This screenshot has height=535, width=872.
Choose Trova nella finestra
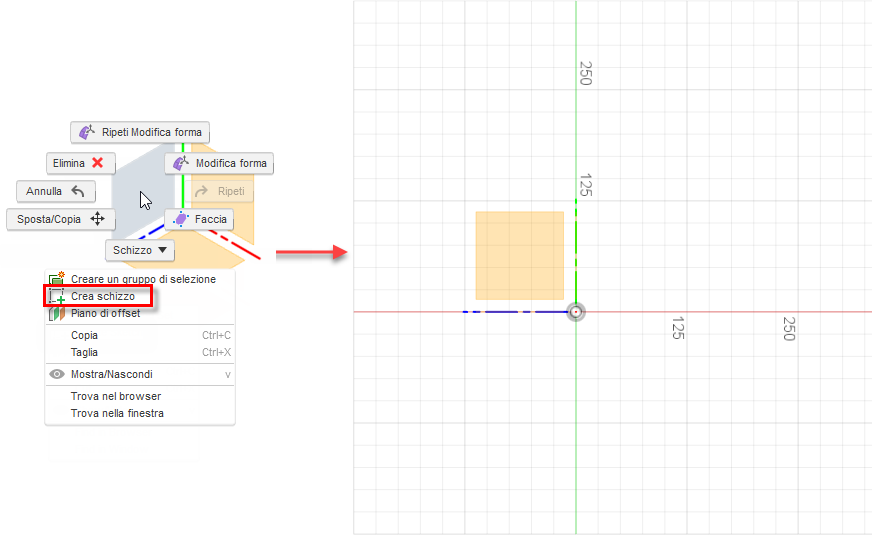click(140, 413)
